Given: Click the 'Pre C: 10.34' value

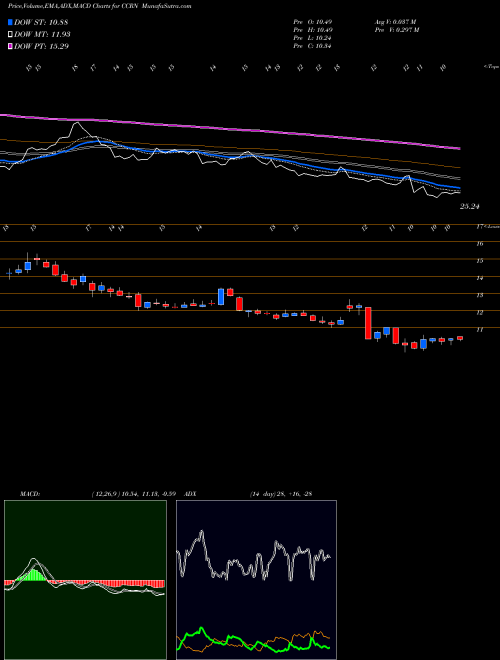Looking at the screenshot, I should click(x=313, y=46).
